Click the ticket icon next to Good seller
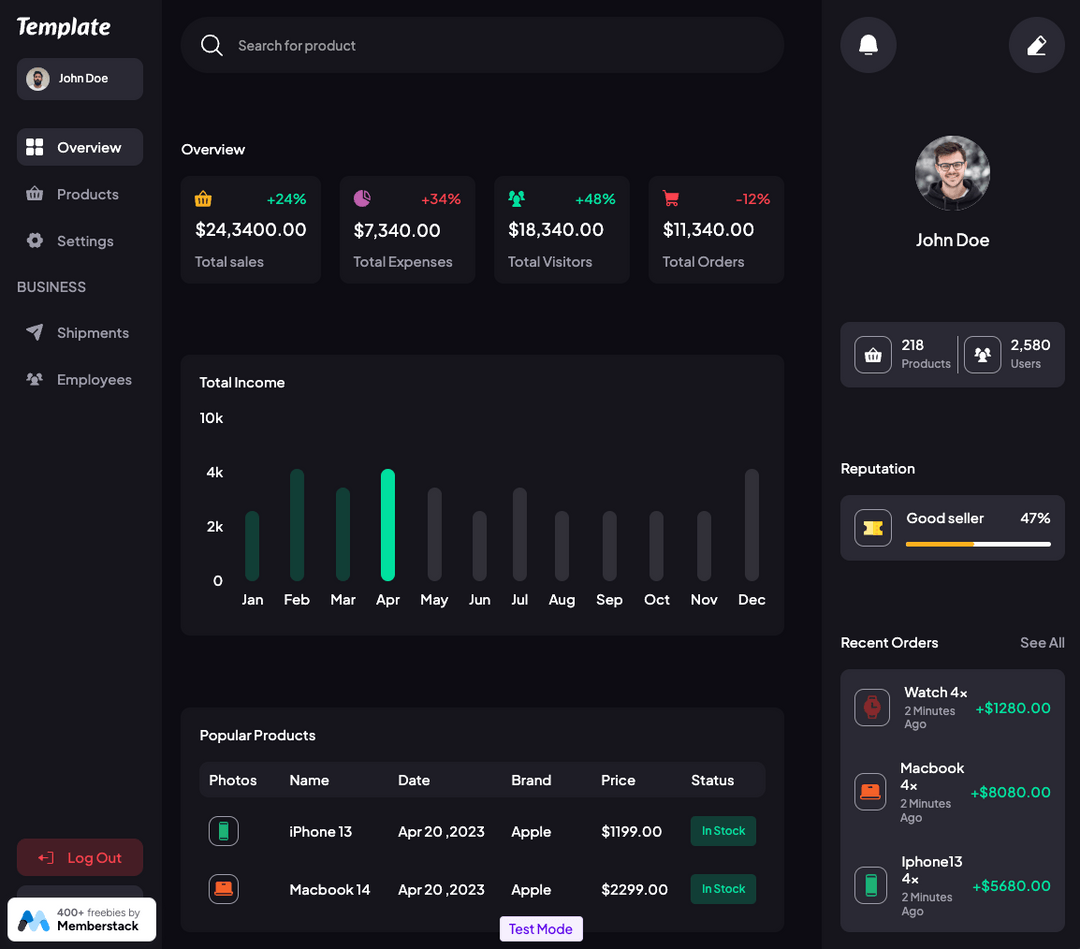Image resolution: width=1080 pixels, height=949 pixels. (x=872, y=528)
